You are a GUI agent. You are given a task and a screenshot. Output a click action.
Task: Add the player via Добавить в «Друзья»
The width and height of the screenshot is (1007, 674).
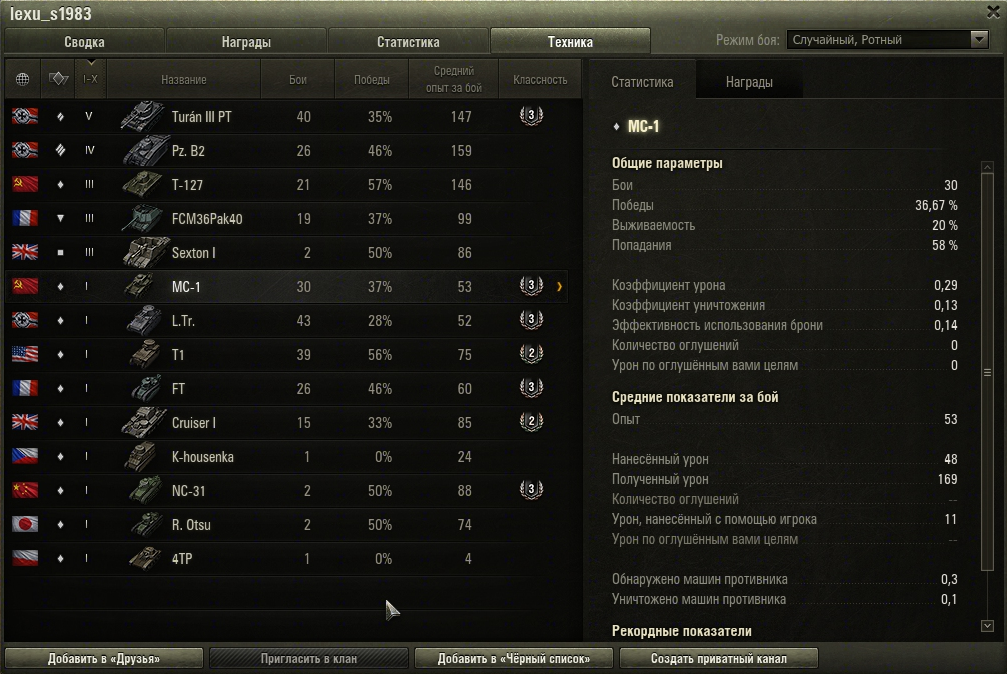tap(104, 659)
